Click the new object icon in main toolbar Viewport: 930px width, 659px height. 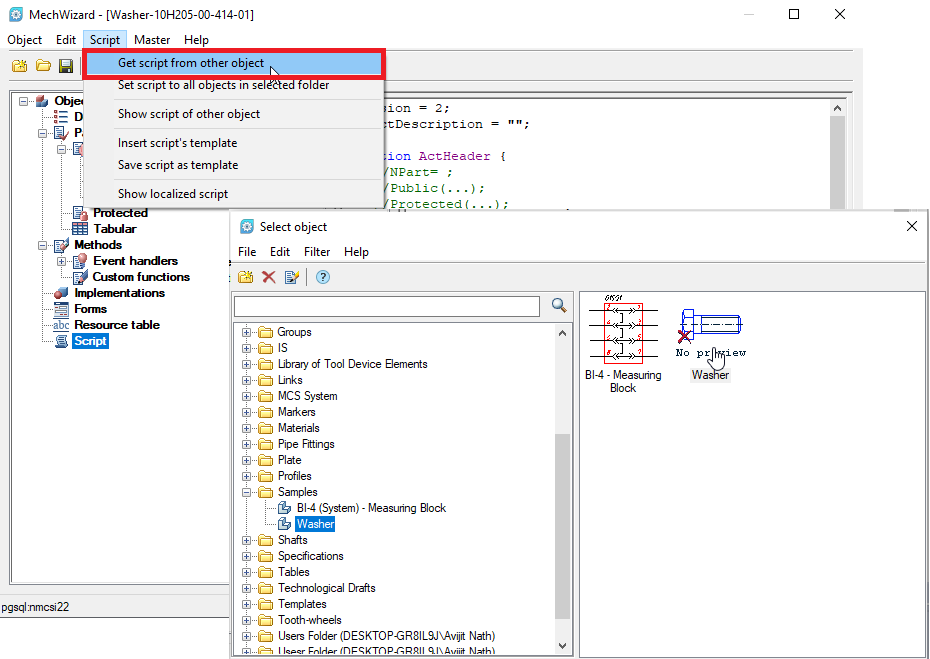20,65
